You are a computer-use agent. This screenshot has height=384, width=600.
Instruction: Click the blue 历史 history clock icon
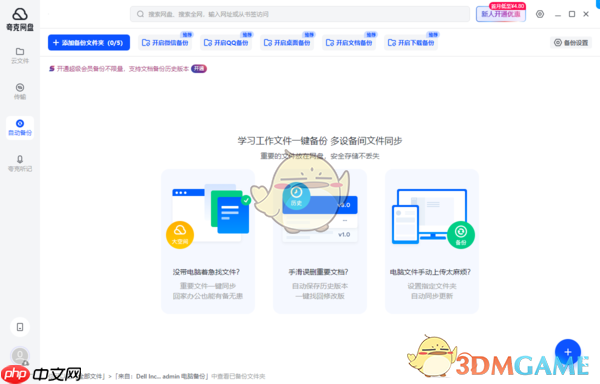(x=296, y=196)
